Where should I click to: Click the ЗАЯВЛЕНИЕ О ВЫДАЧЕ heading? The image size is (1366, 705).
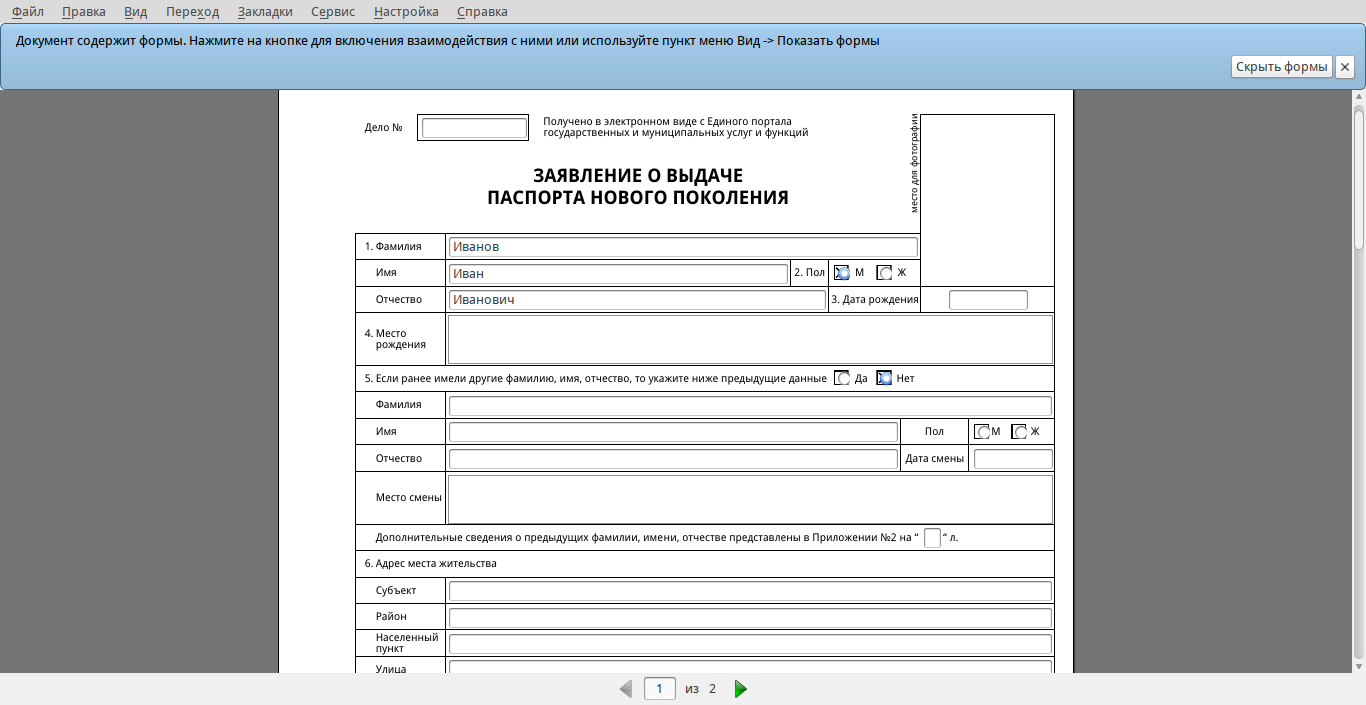(x=638, y=176)
